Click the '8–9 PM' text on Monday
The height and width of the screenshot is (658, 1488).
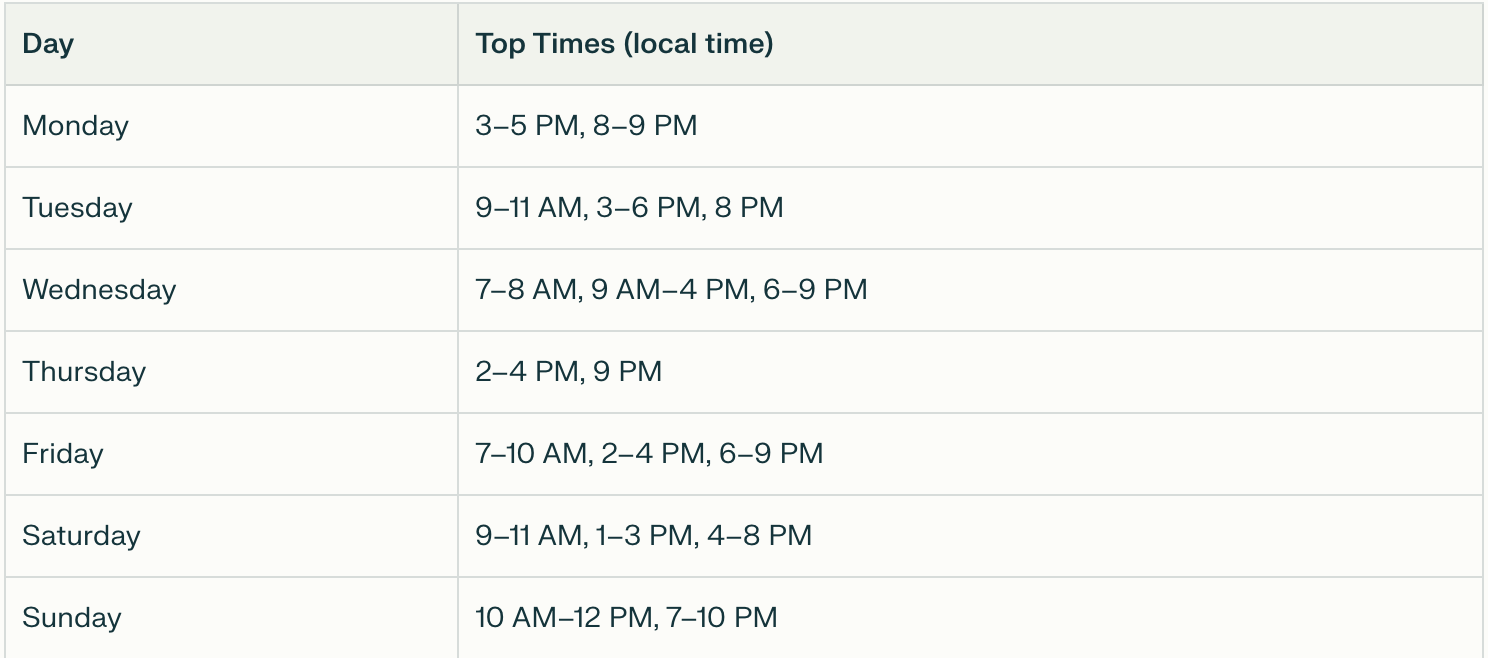pyautogui.click(x=645, y=126)
